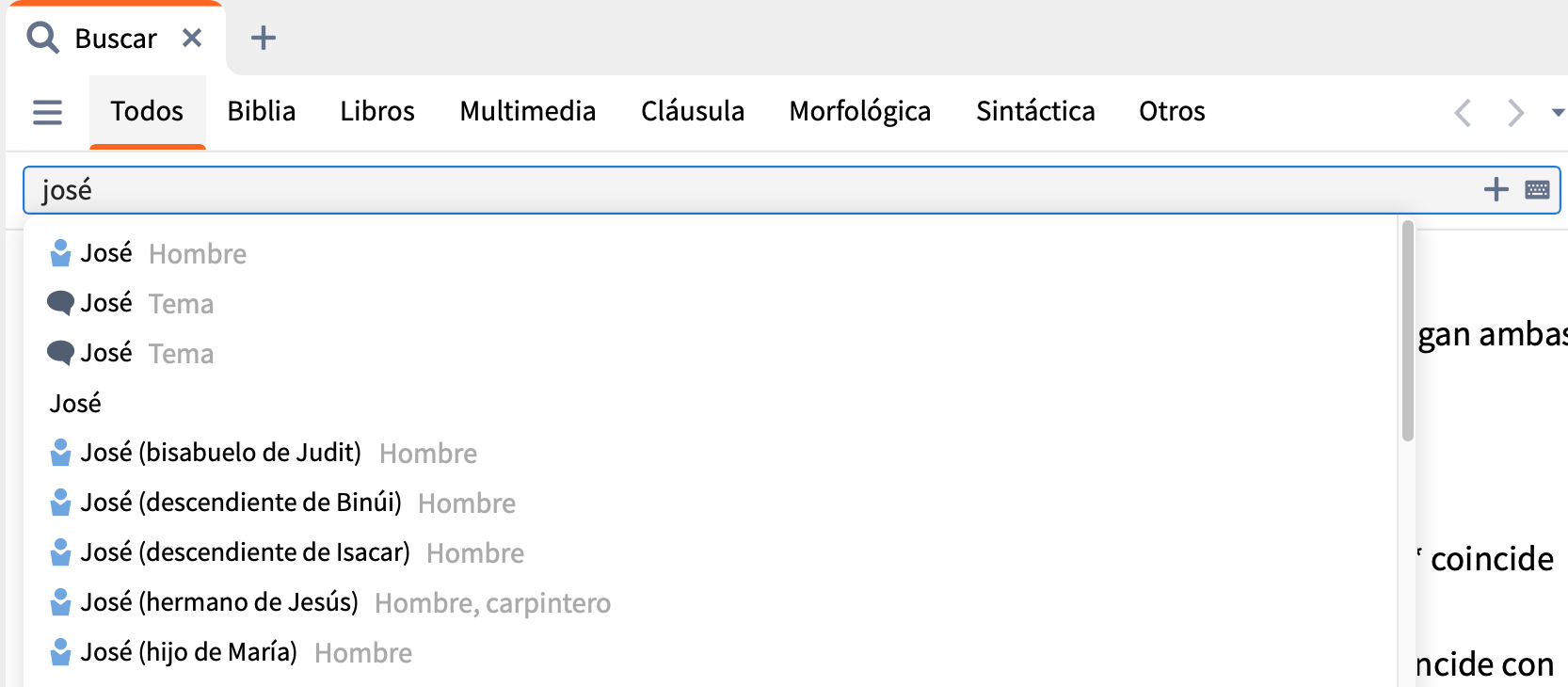
Task: Click the magnifying glass Buscar icon
Action: [42, 38]
